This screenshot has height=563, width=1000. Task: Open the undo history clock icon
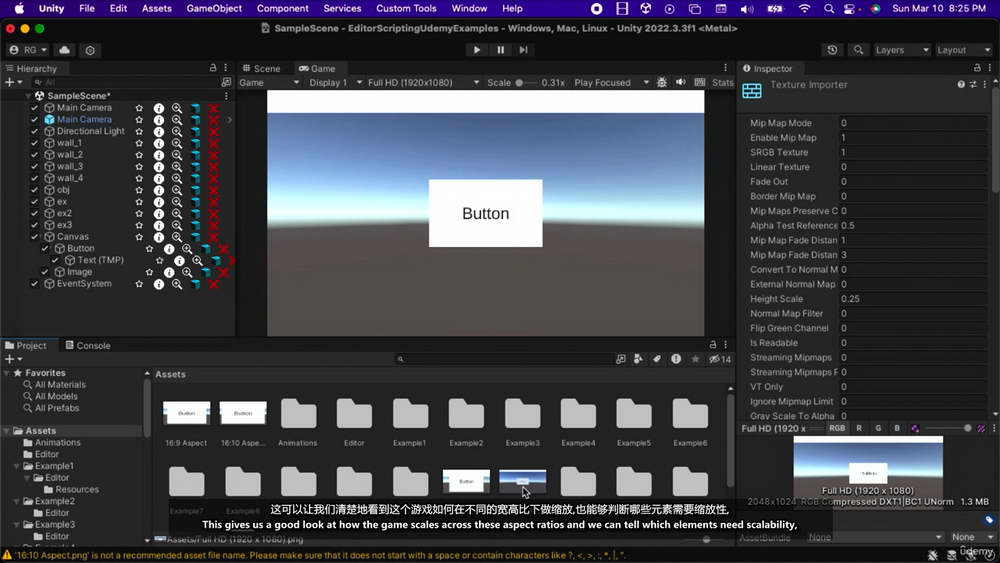tap(832, 50)
